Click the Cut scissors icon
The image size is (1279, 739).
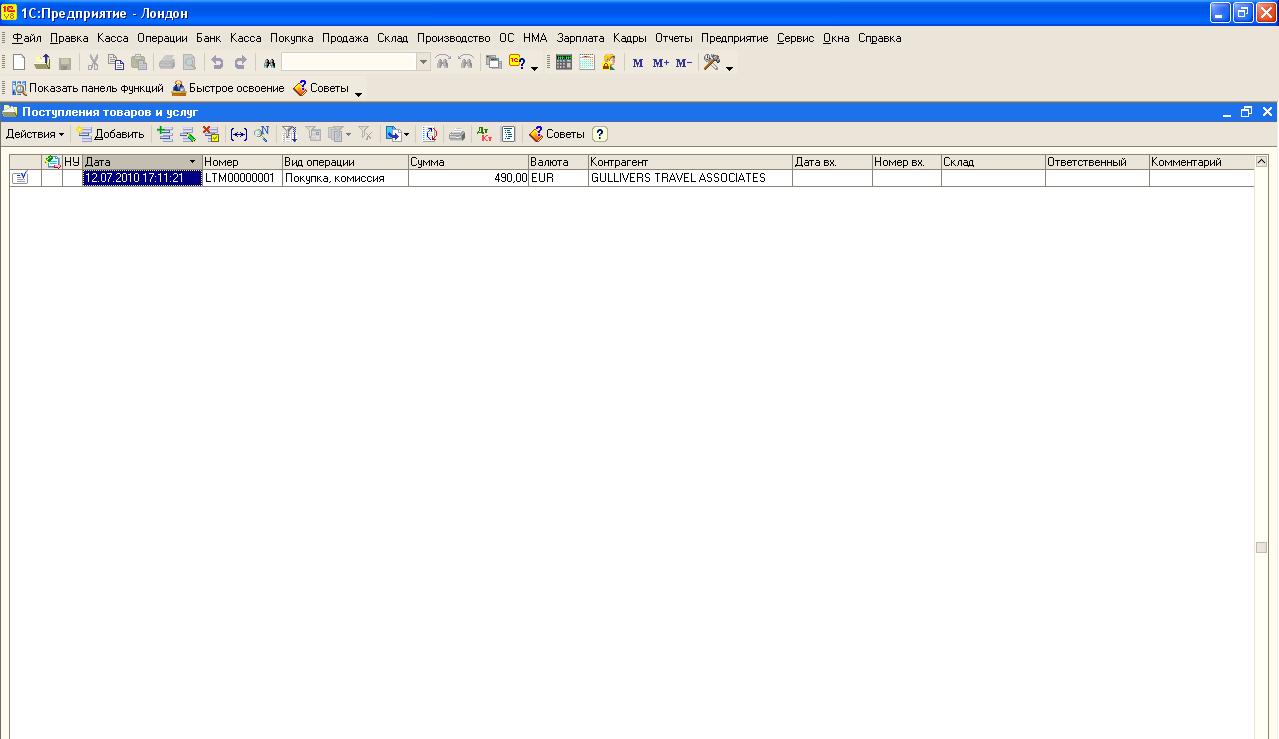93,62
